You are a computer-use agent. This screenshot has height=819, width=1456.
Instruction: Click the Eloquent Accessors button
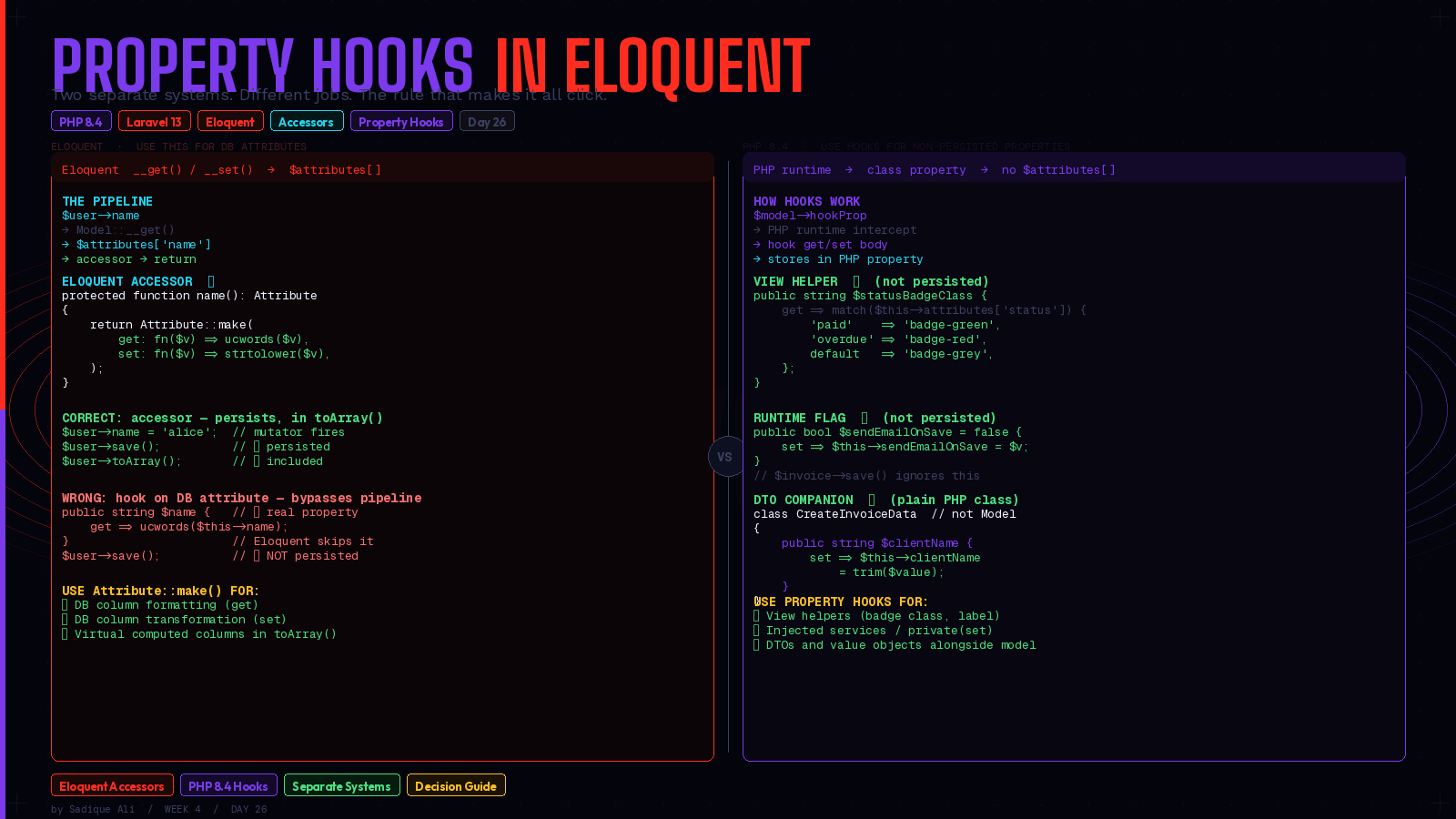[112, 784]
